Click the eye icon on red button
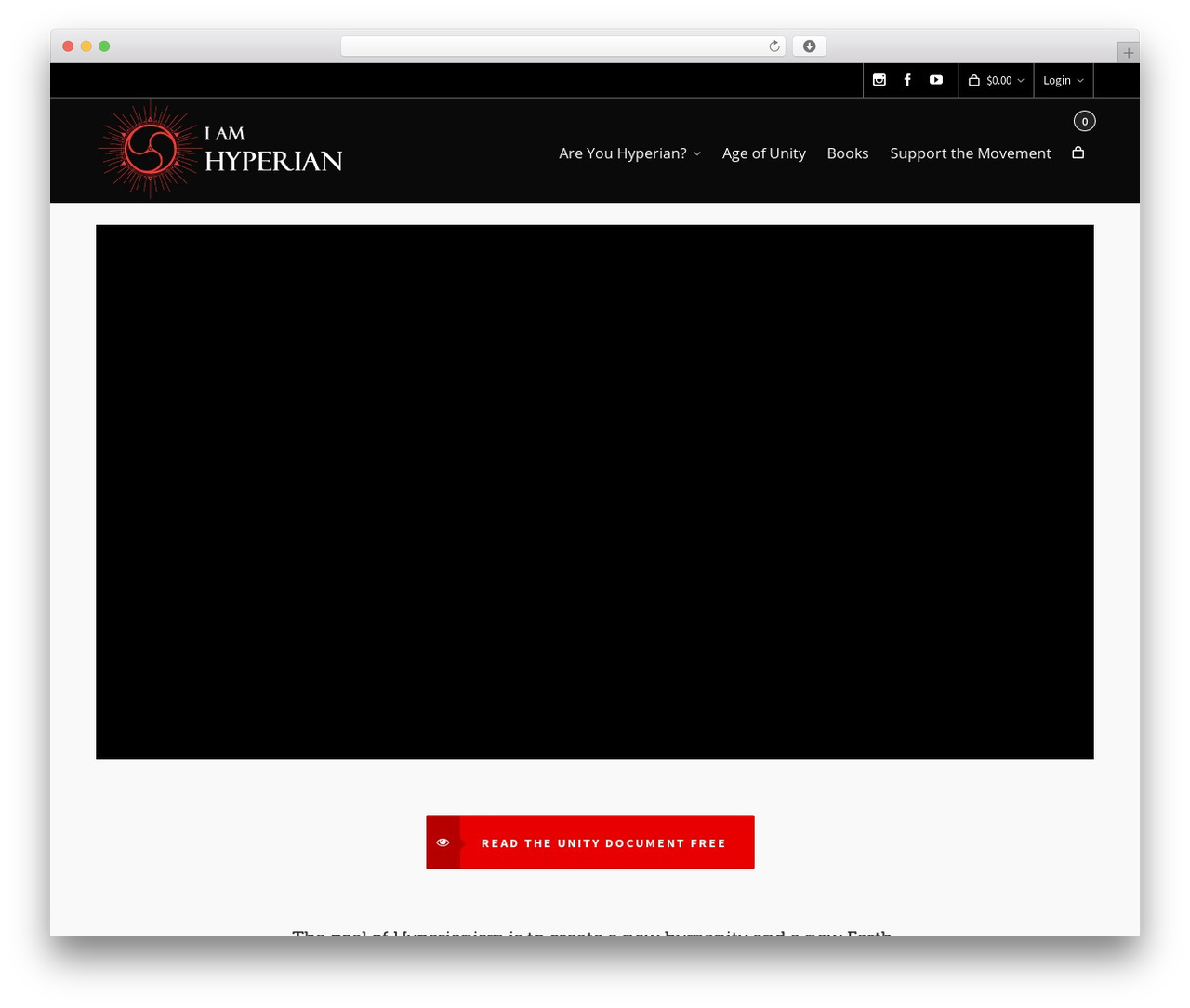The height and width of the screenshot is (1008, 1190). click(443, 842)
